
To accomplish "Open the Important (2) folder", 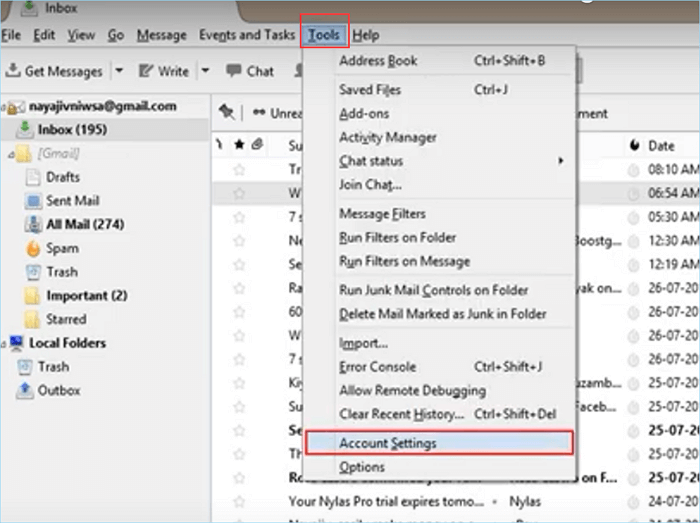I will pyautogui.click(x=76, y=295).
